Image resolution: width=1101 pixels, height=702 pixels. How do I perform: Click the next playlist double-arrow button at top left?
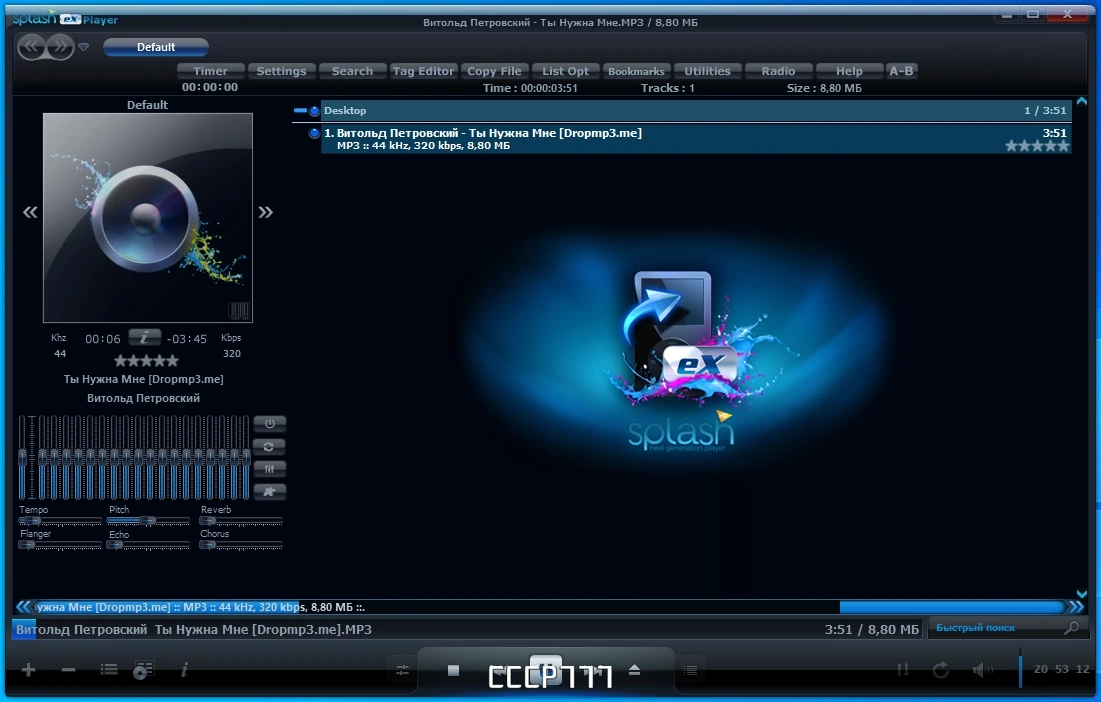click(60, 47)
